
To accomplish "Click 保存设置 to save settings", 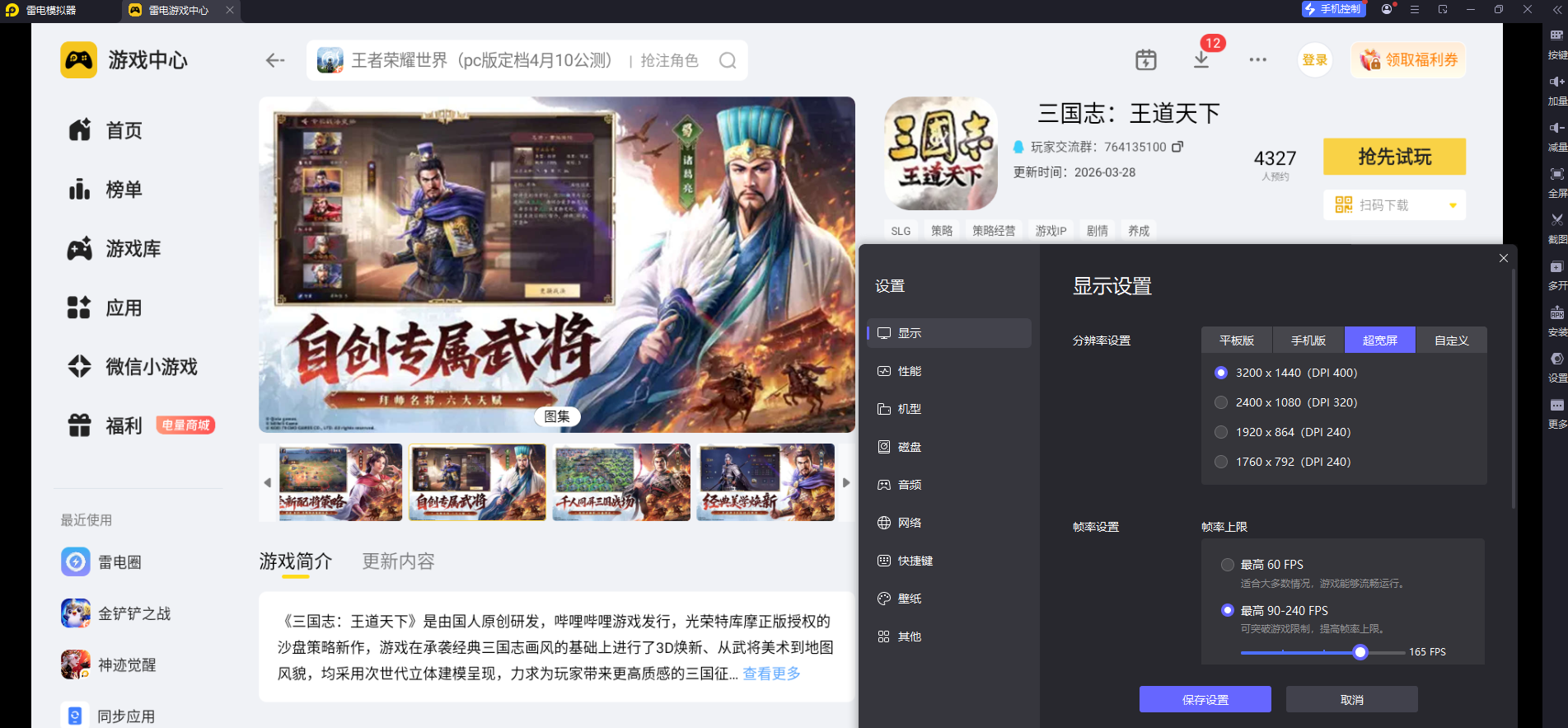I will coord(1205,699).
